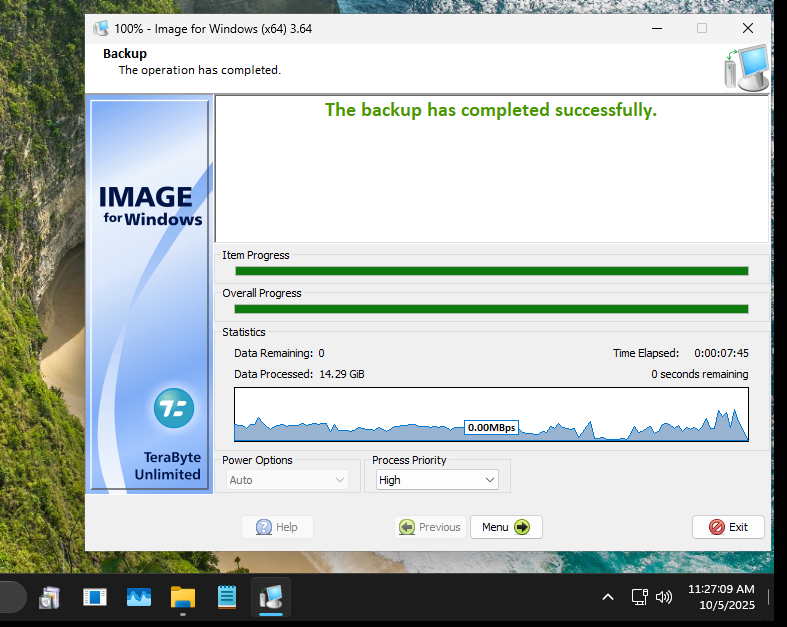
Task: Click the Exit button
Action: 728,527
